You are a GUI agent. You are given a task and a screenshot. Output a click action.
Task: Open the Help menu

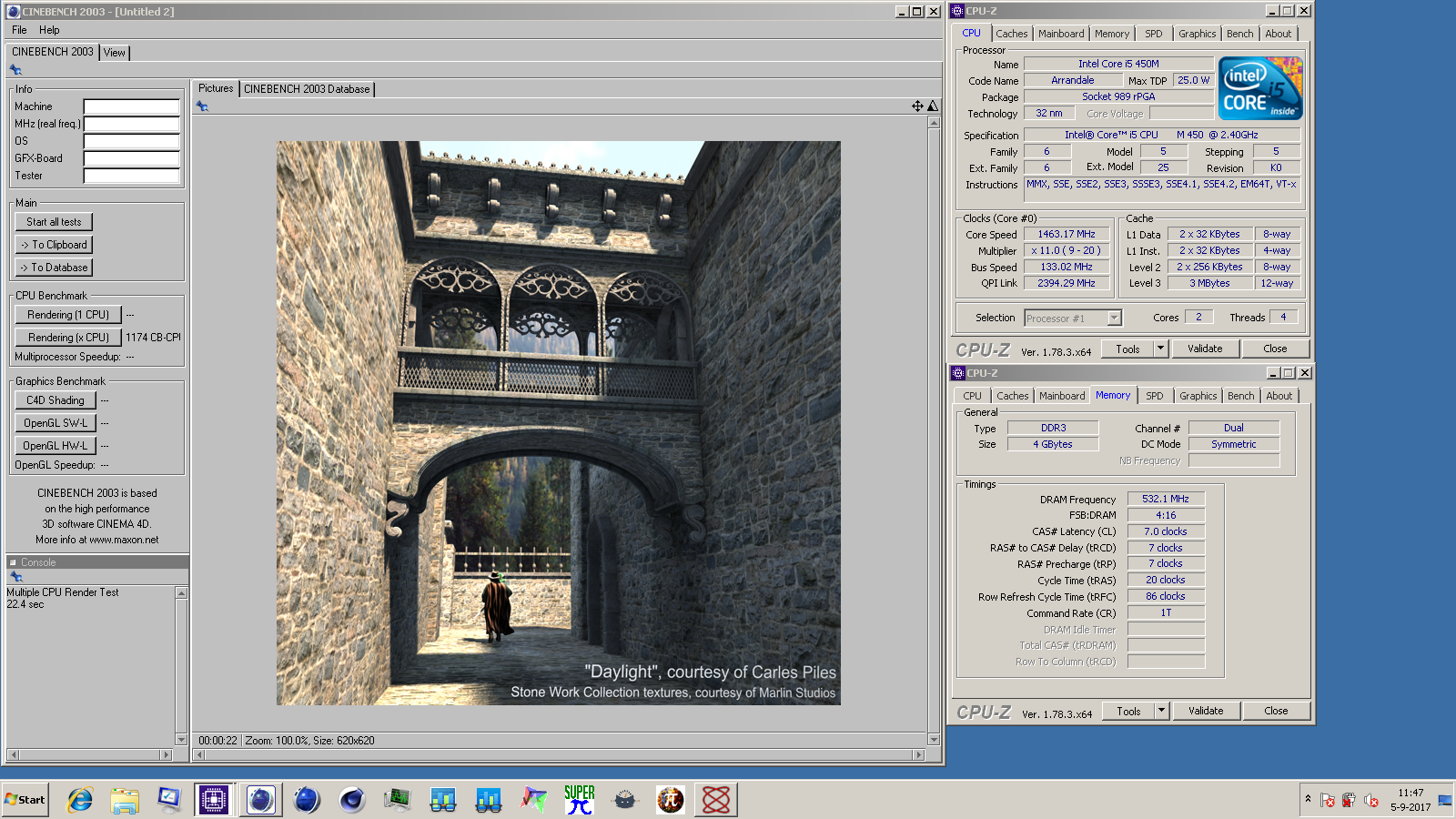[x=49, y=30]
